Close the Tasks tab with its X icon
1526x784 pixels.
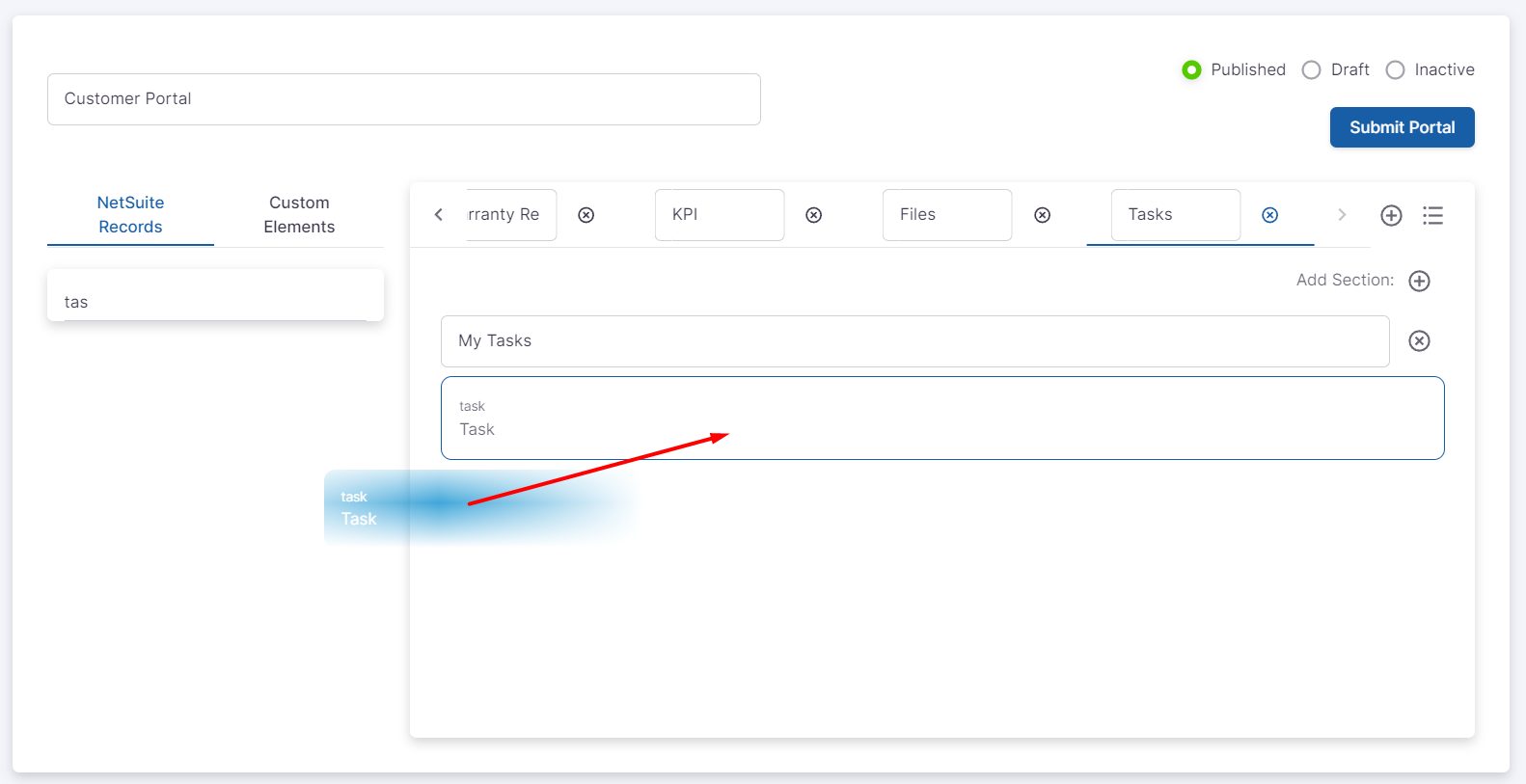(x=1269, y=215)
